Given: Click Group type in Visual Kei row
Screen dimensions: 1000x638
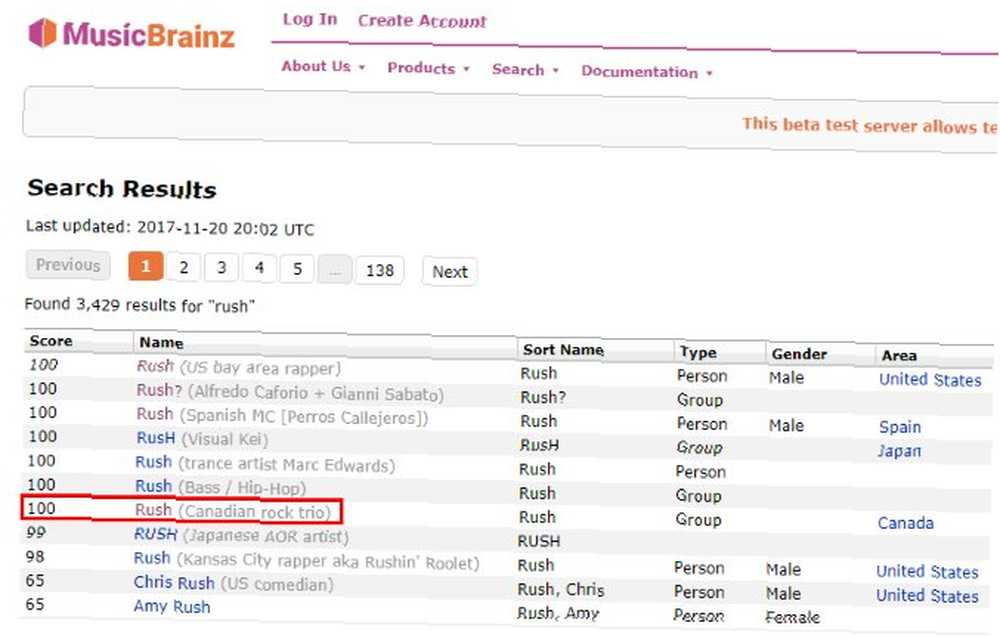Looking at the screenshot, I should tap(700, 448).
